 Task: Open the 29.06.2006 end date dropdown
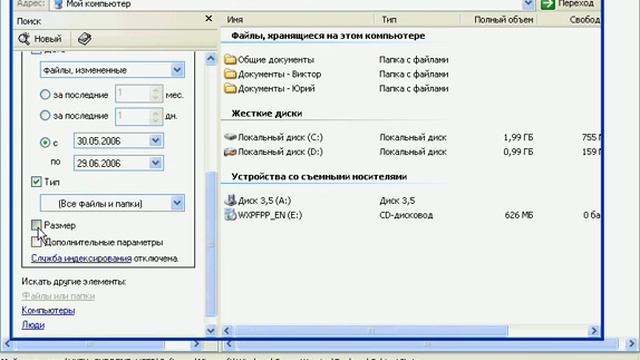(156, 163)
